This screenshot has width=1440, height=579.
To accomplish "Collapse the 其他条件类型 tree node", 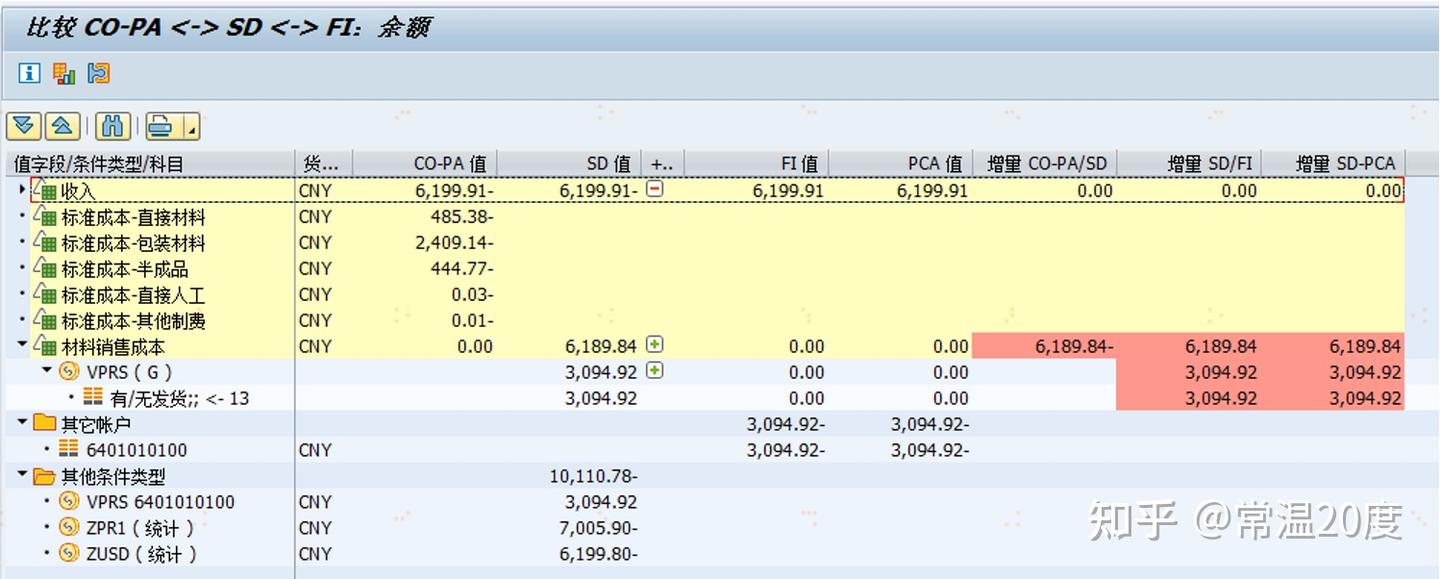I will (22, 476).
